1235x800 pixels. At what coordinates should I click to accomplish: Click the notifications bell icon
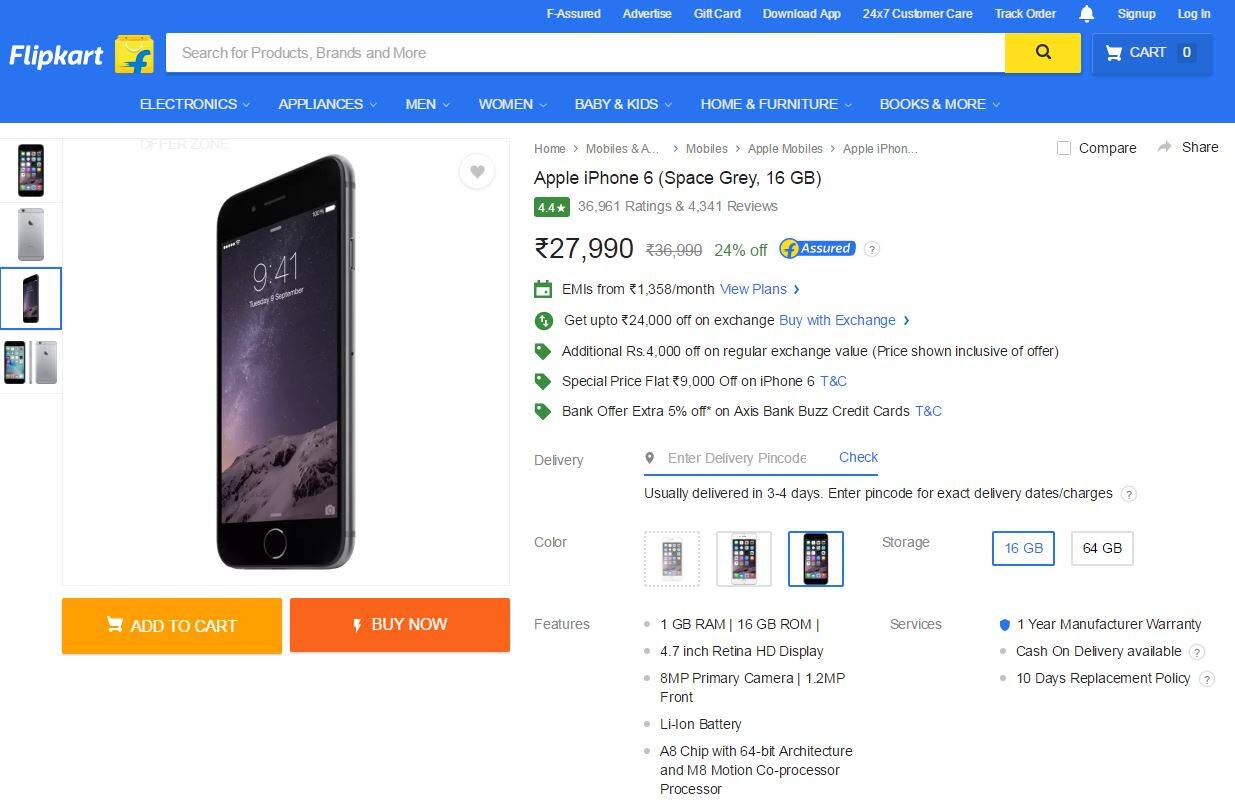[x=1086, y=13]
